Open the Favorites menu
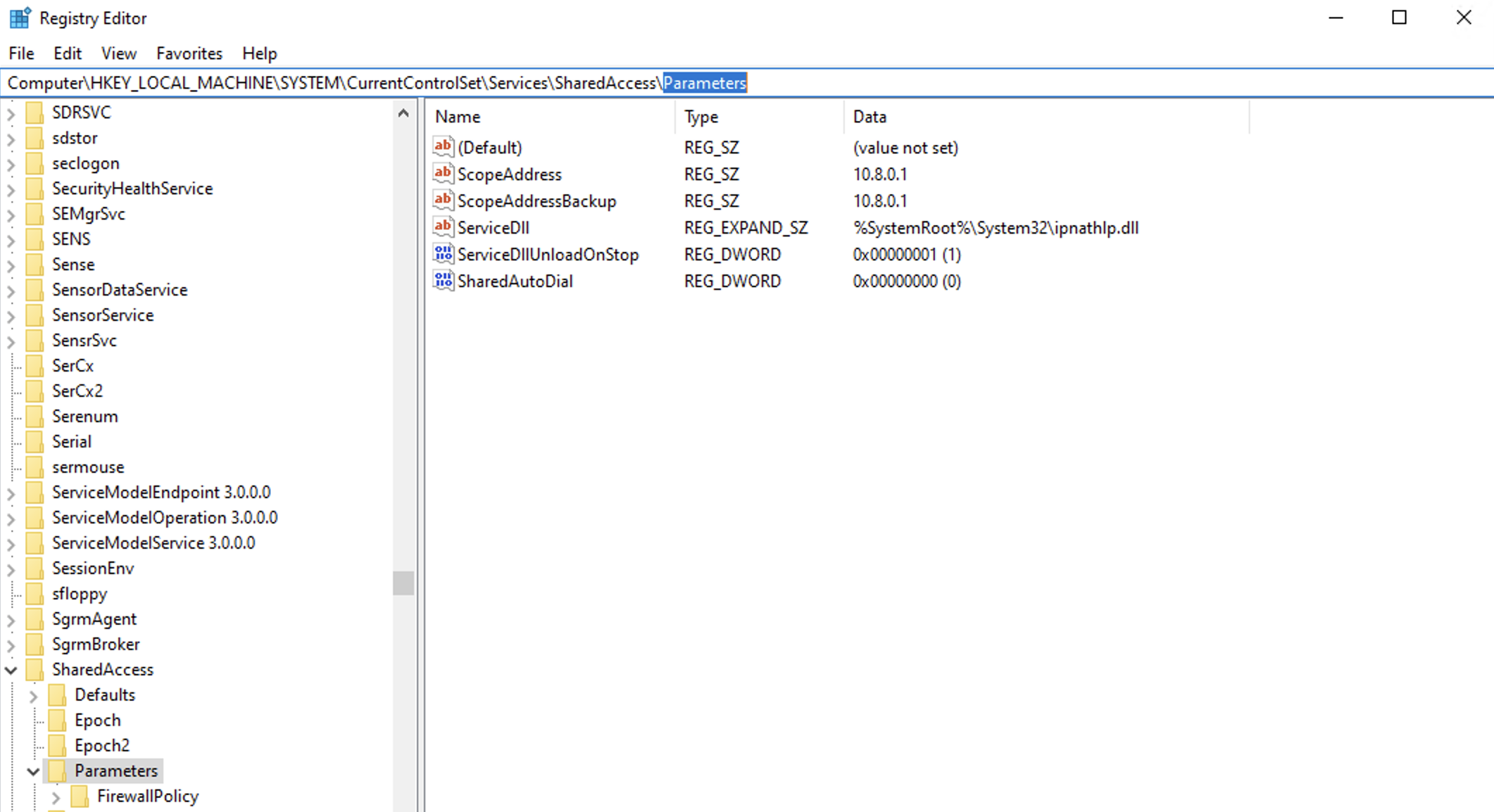 coord(189,53)
